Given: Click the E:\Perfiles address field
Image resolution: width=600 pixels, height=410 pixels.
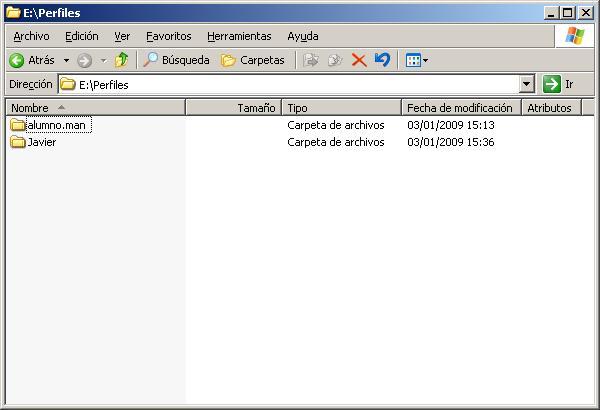Looking at the screenshot, I should pos(290,85).
